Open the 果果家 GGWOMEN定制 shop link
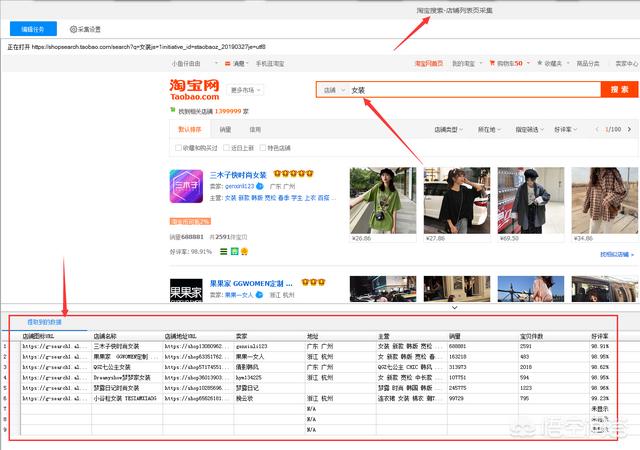The width and height of the screenshot is (640, 450). (x=251, y=283)
